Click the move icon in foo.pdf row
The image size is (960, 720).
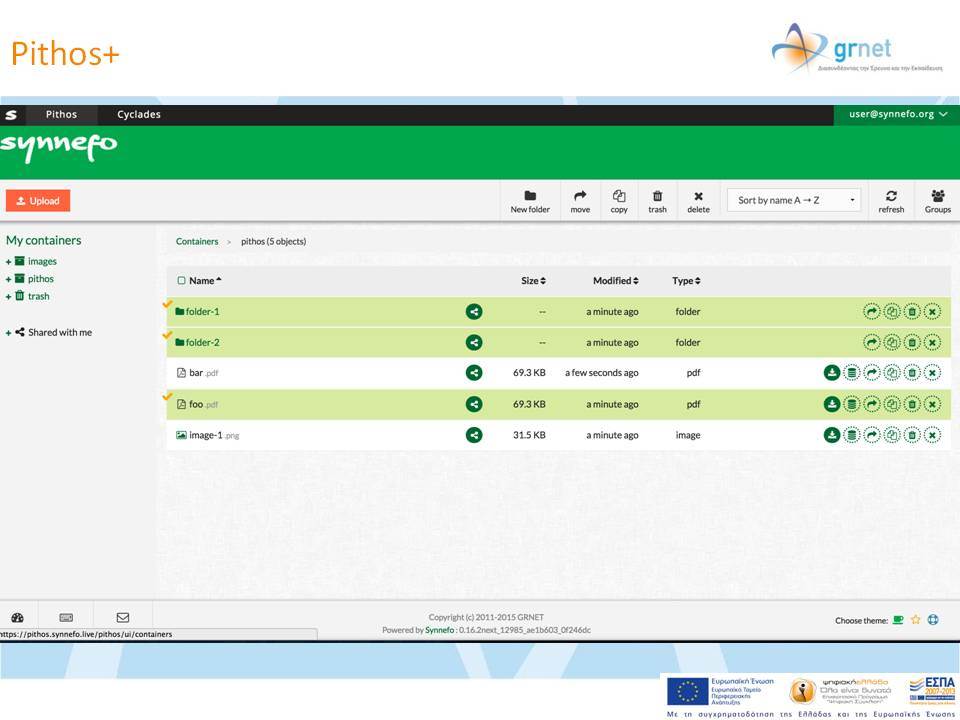coord(871,404)
